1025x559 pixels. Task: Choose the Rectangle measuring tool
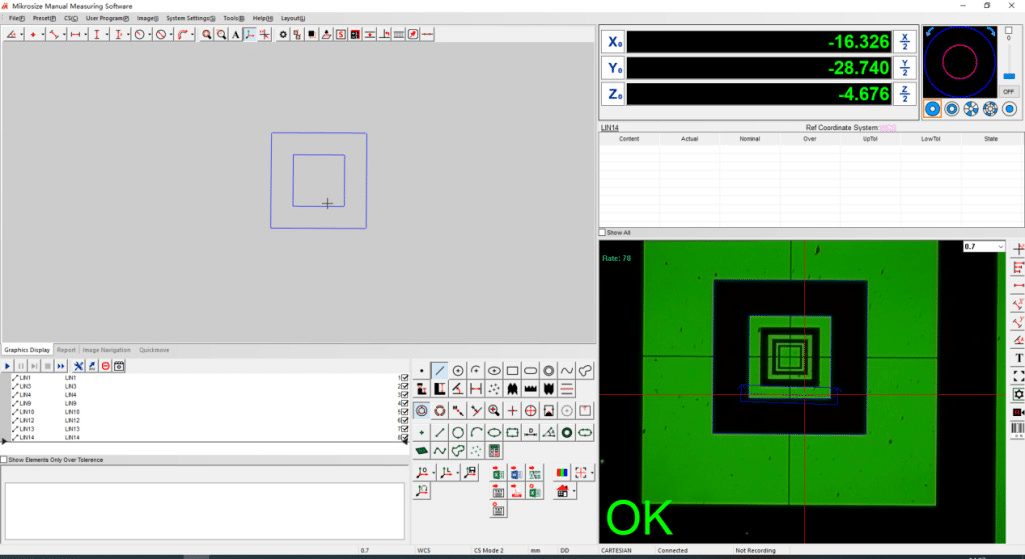[x=512, y=371]
